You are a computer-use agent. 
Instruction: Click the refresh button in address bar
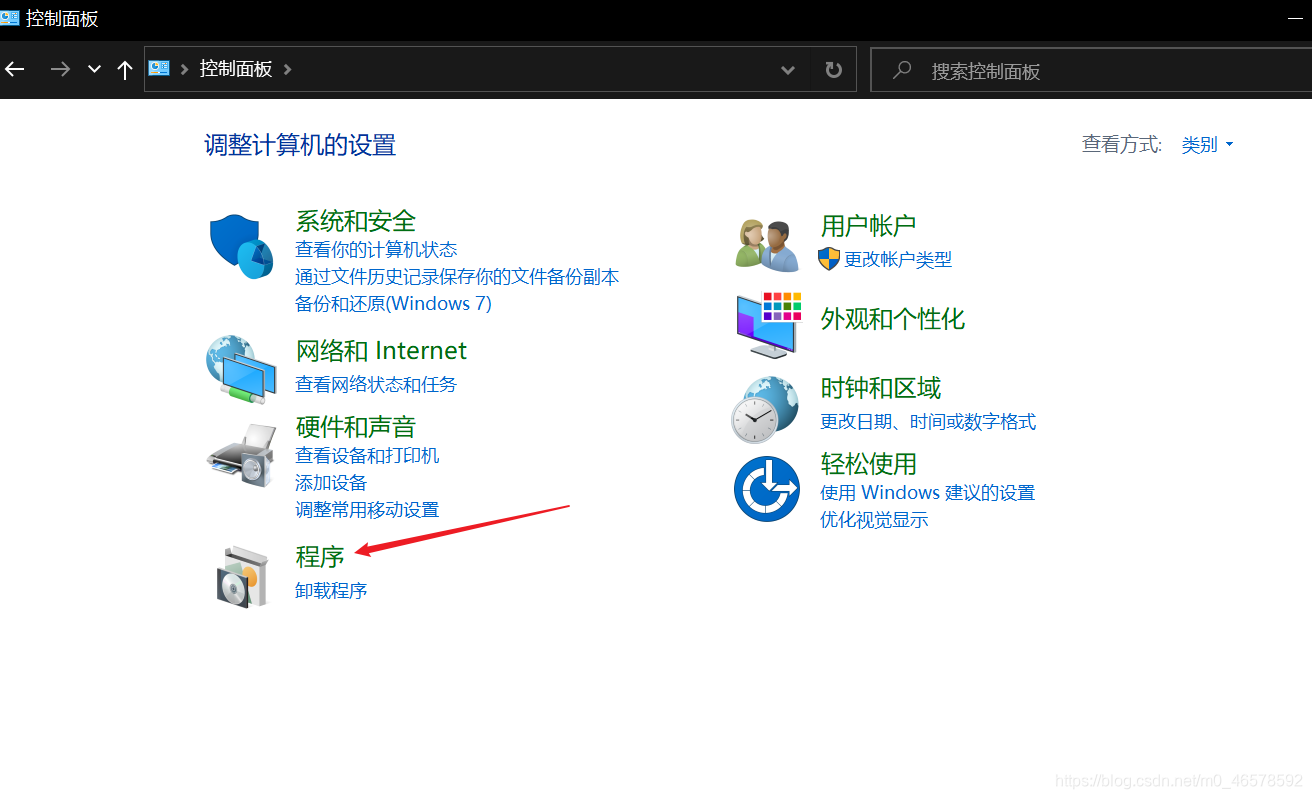pyautogui.click(x=833, y=69)
